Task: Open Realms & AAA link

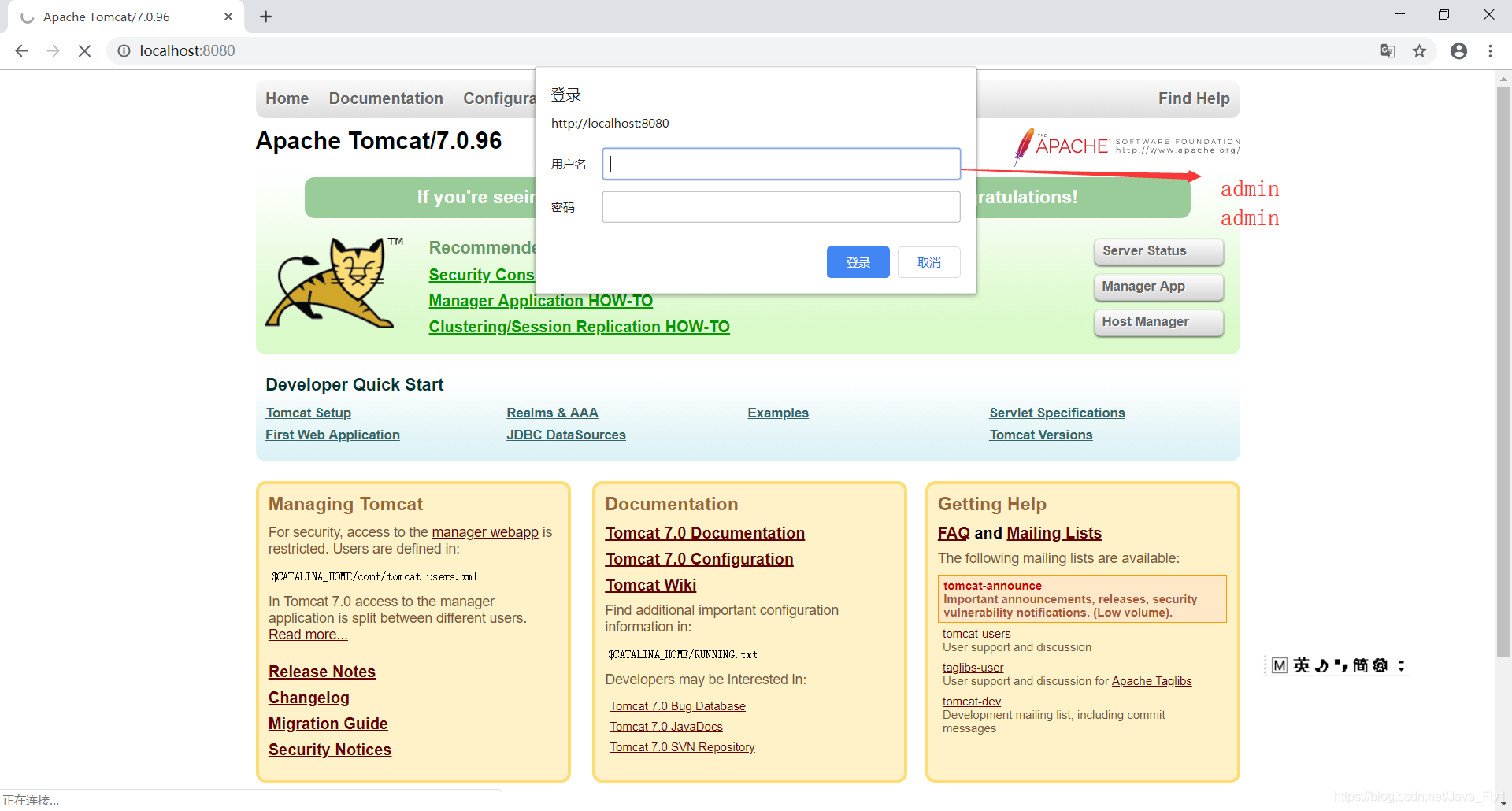Action: (552, 413)
